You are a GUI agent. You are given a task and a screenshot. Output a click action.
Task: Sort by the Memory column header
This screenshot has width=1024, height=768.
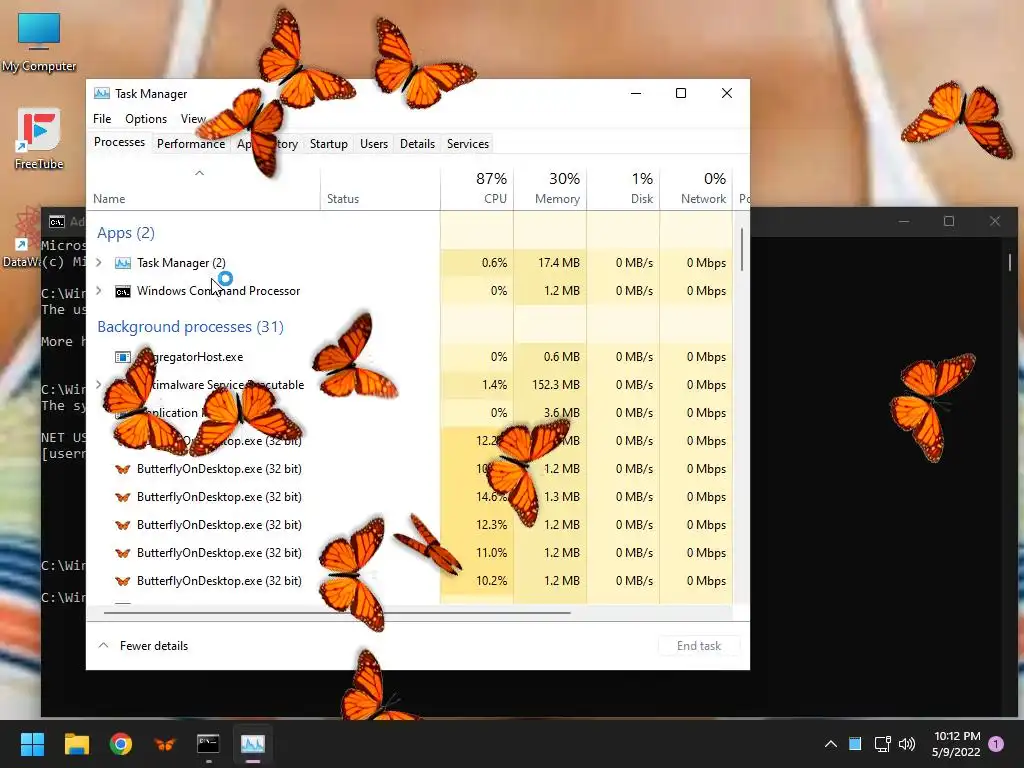coord(550,189)
